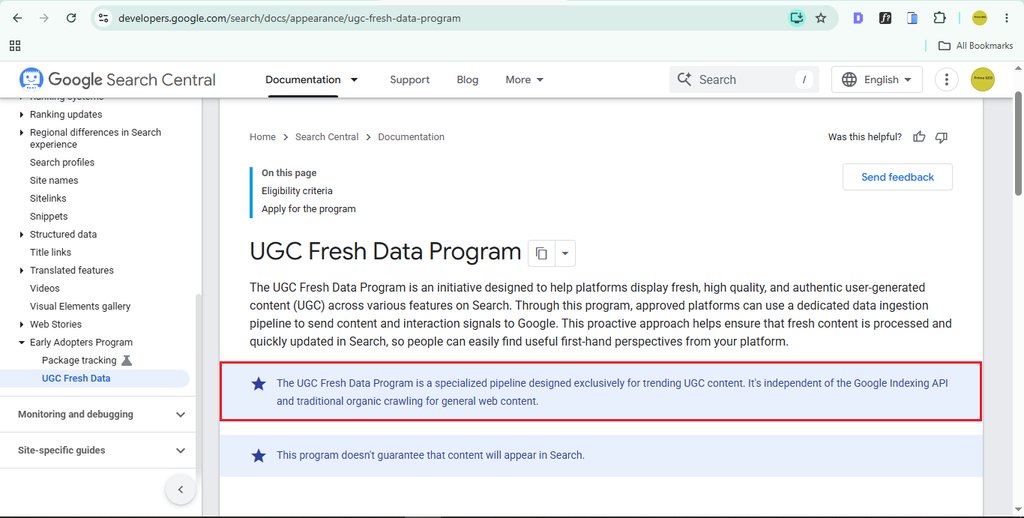This screenshot has width=1024, height=518.
Task: Click into the Search field
Action: click(x=744, y=80)
